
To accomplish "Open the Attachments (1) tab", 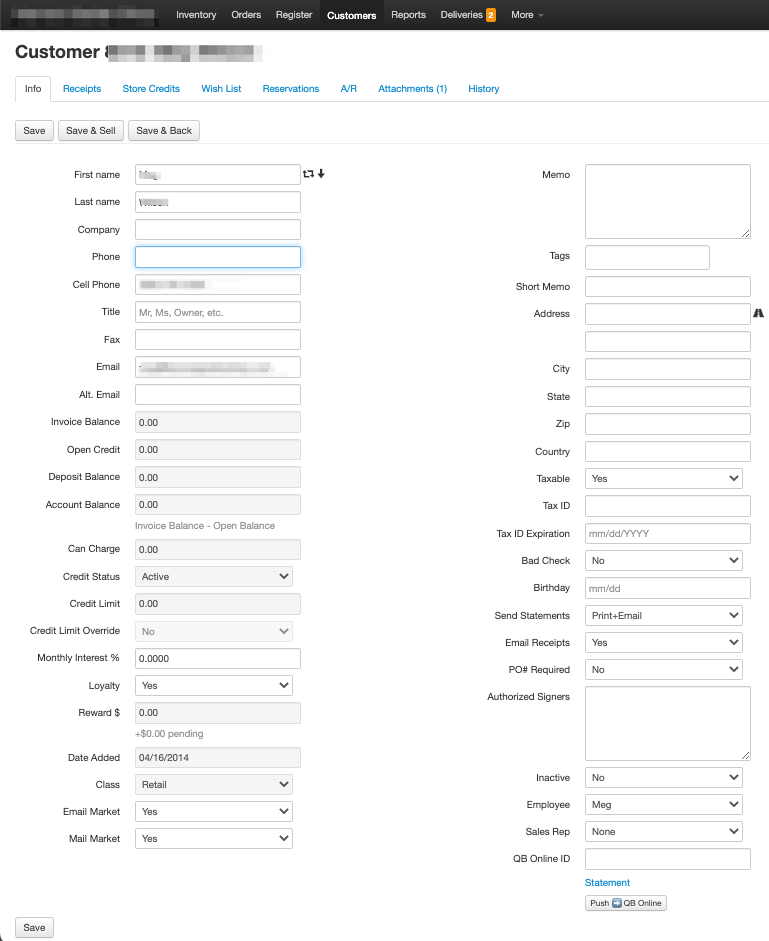I will point(412,89).
